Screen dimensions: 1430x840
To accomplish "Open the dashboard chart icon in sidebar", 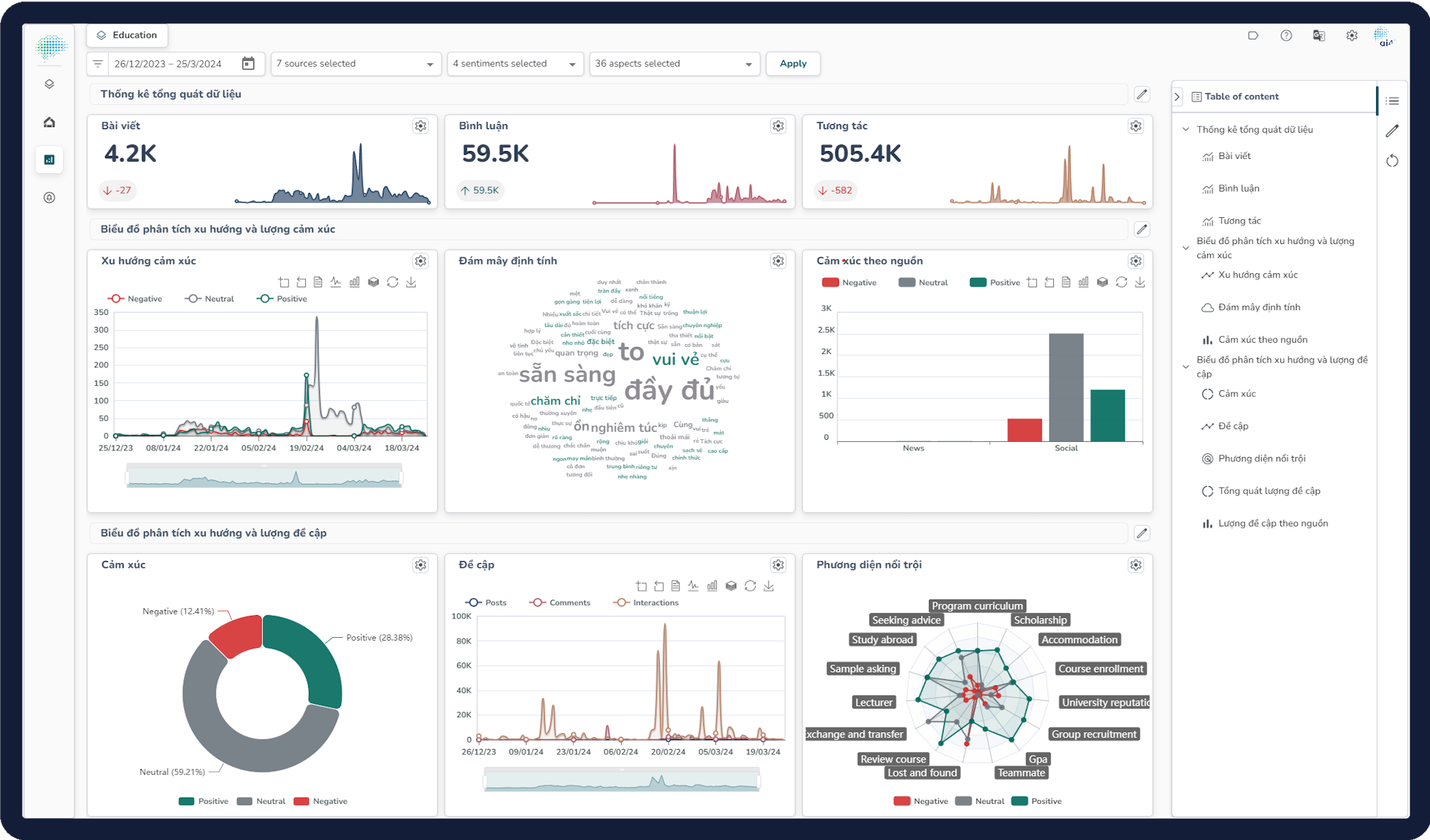I will coord(49,160).
